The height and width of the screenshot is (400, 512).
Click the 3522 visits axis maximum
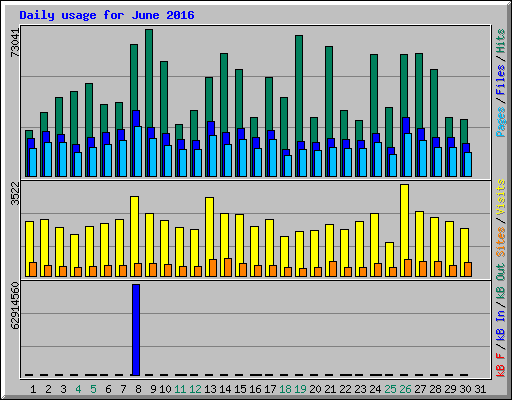pyautogui.click(x=15, y=193)
